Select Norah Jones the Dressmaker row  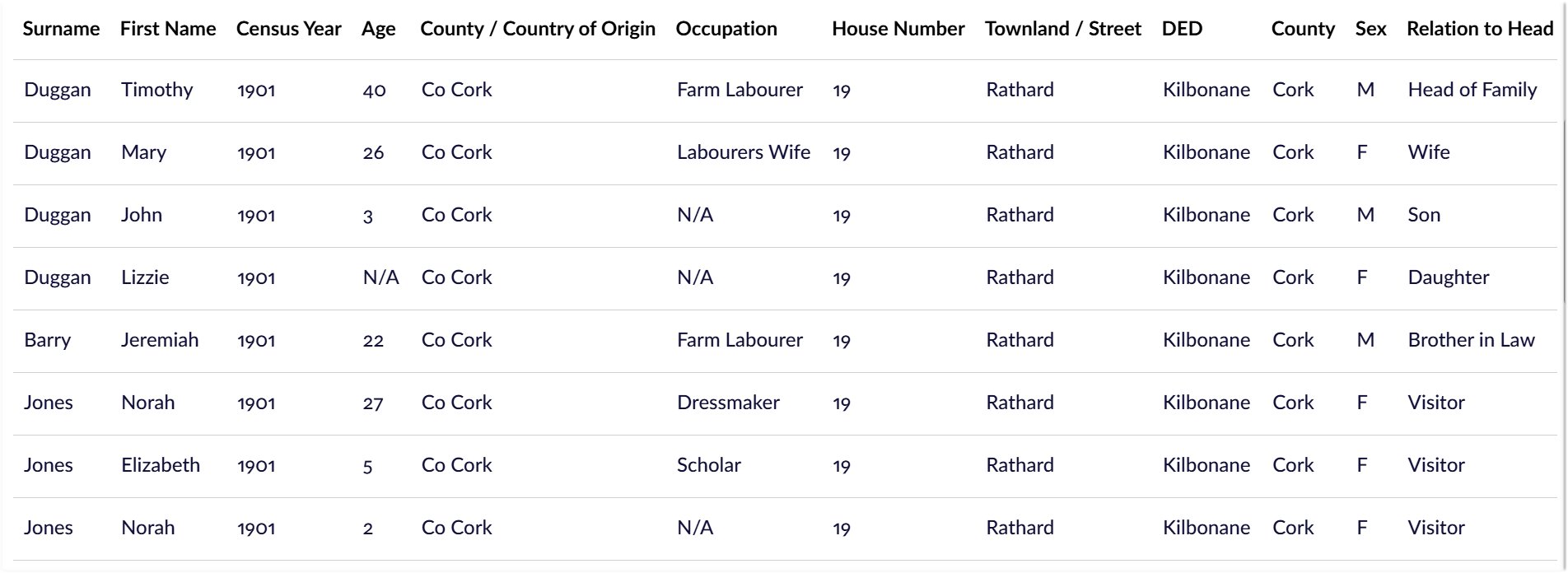point(785,403)
